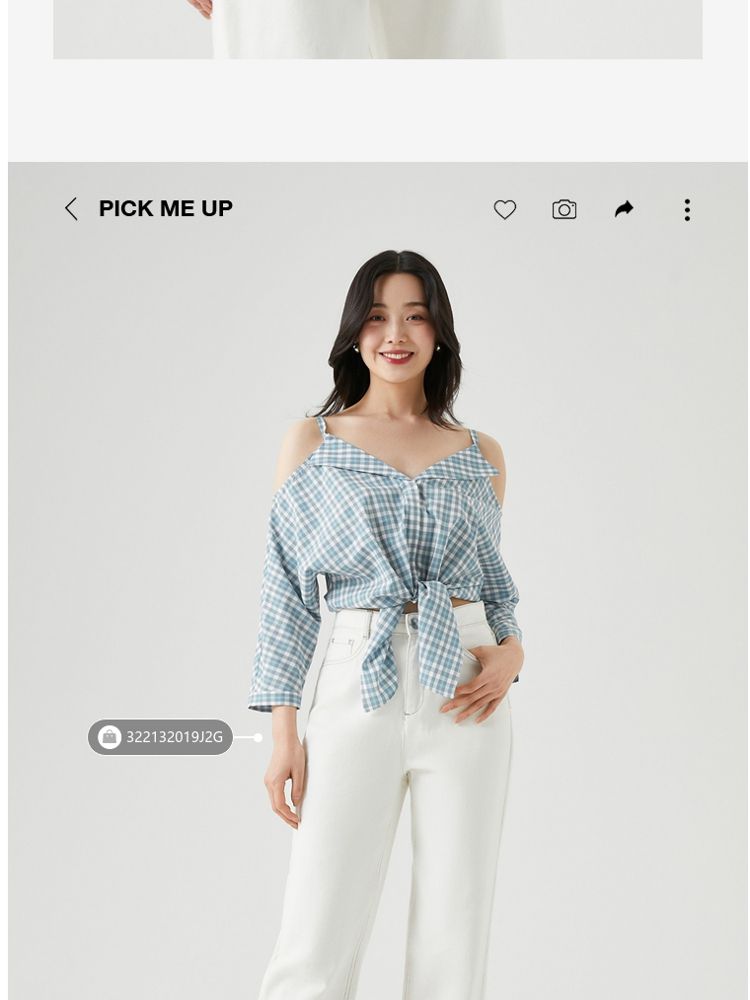Tap the gray product tag pill
Screen dimensions: 750x1000
tap(160, 737)
